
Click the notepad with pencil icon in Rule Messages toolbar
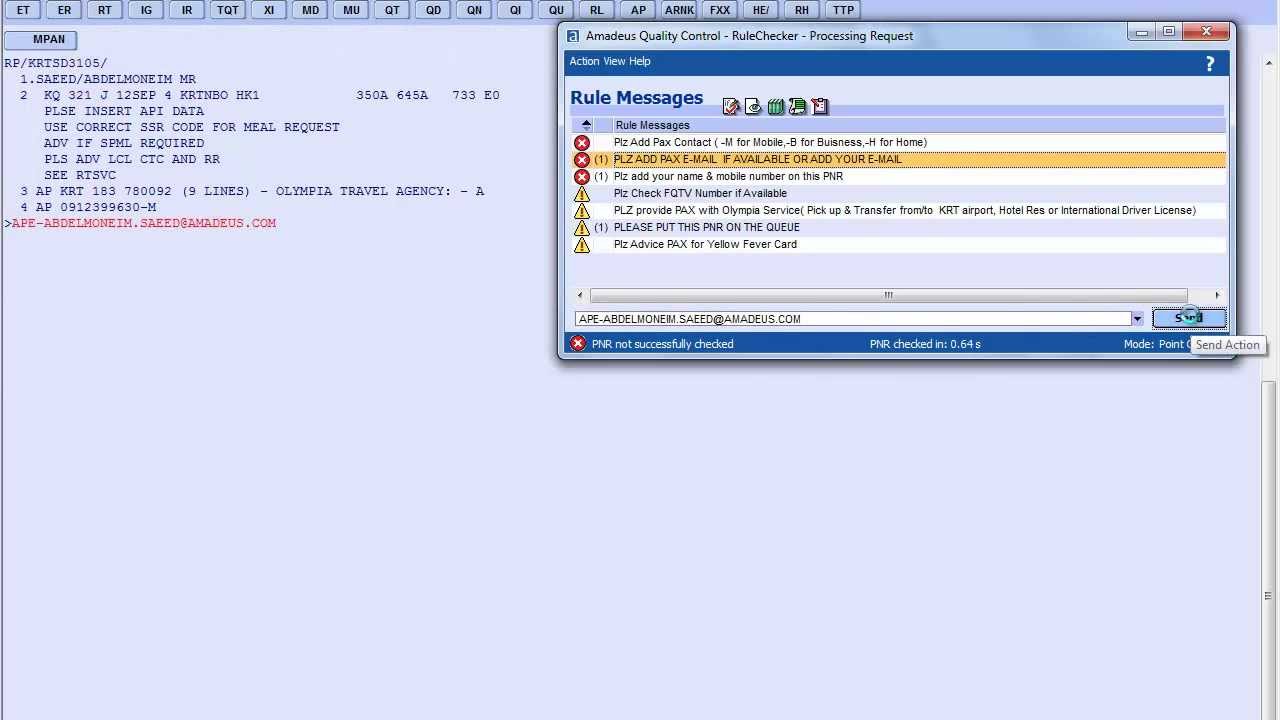(731, 106)
